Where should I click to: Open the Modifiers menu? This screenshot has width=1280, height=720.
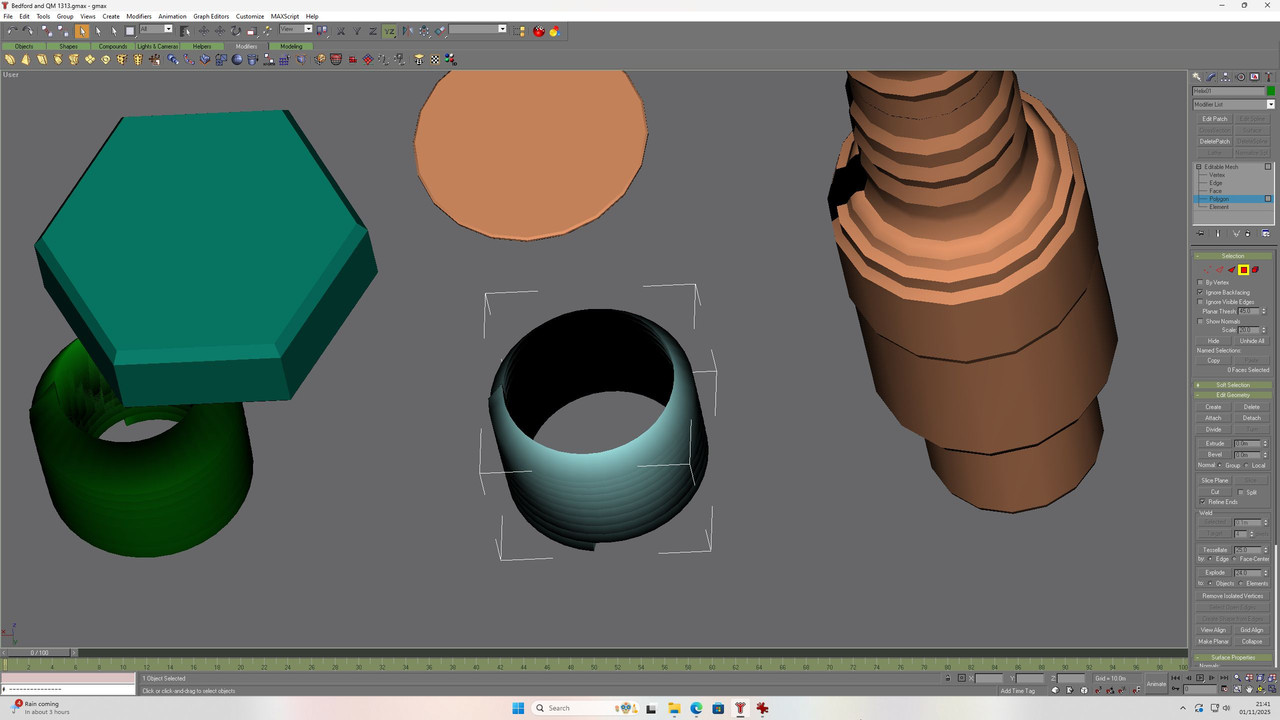coord(139,16)
